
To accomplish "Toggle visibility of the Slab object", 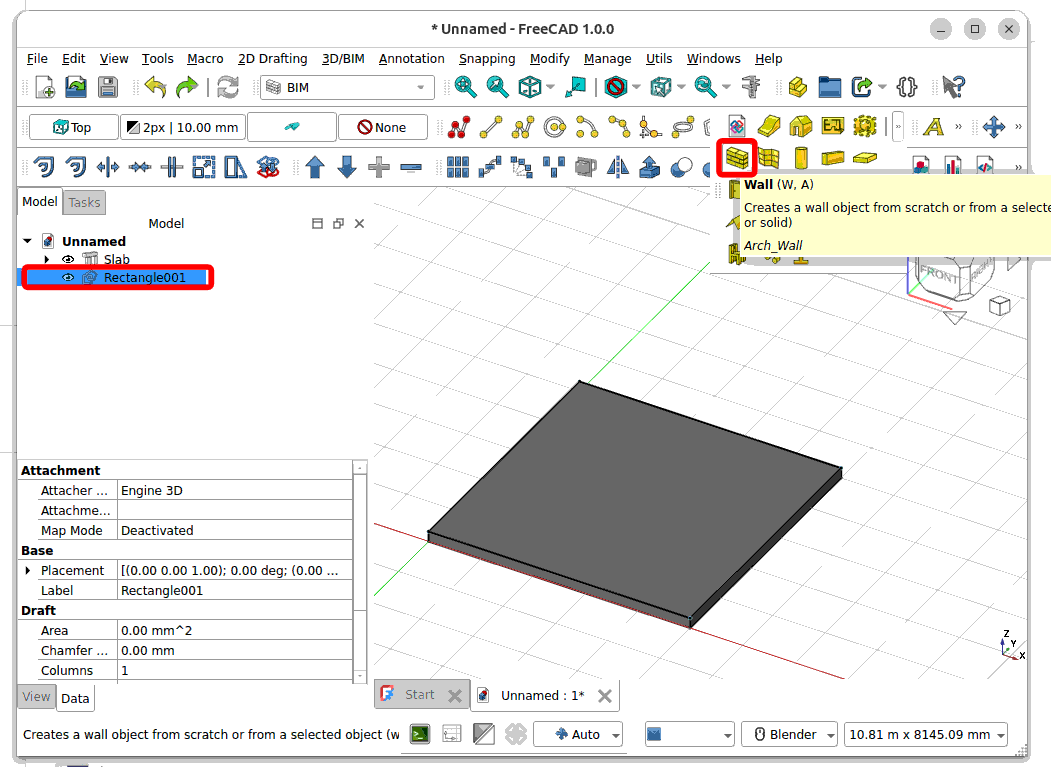I will 69,260.
